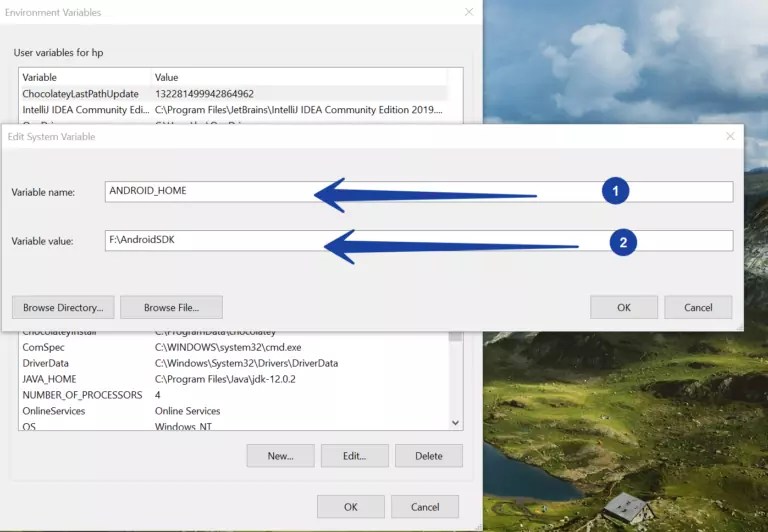Click the C:\Windows\System32\Drivers\DriverData value

point(246,363)
